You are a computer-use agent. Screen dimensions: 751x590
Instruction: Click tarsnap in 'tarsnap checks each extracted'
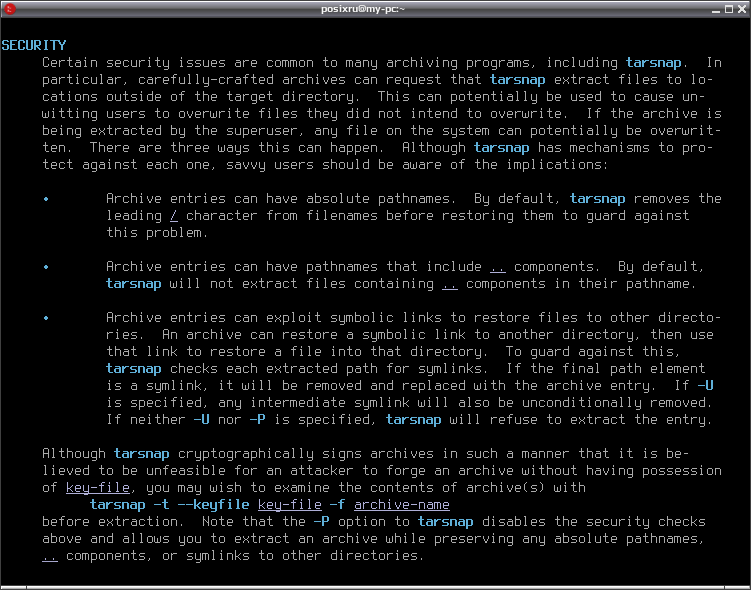pyautogui.click(x=134, y=369)
